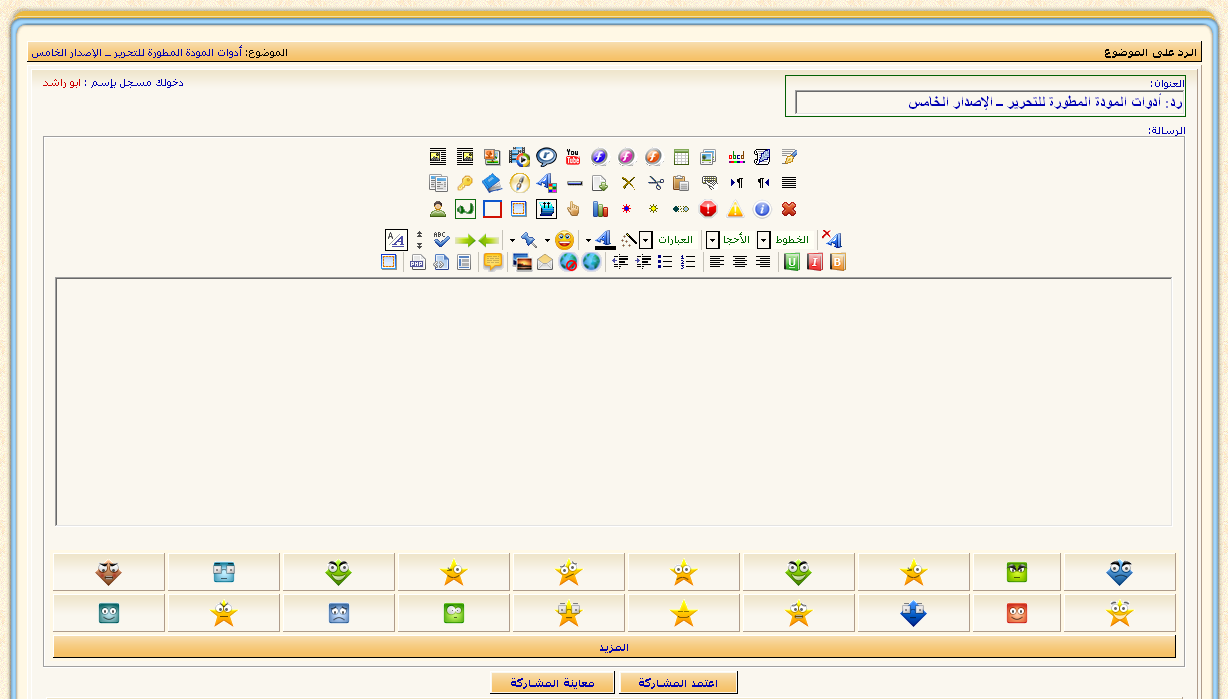
Task: Remove link with the unlink globe
Action: (x=569, y=262)
